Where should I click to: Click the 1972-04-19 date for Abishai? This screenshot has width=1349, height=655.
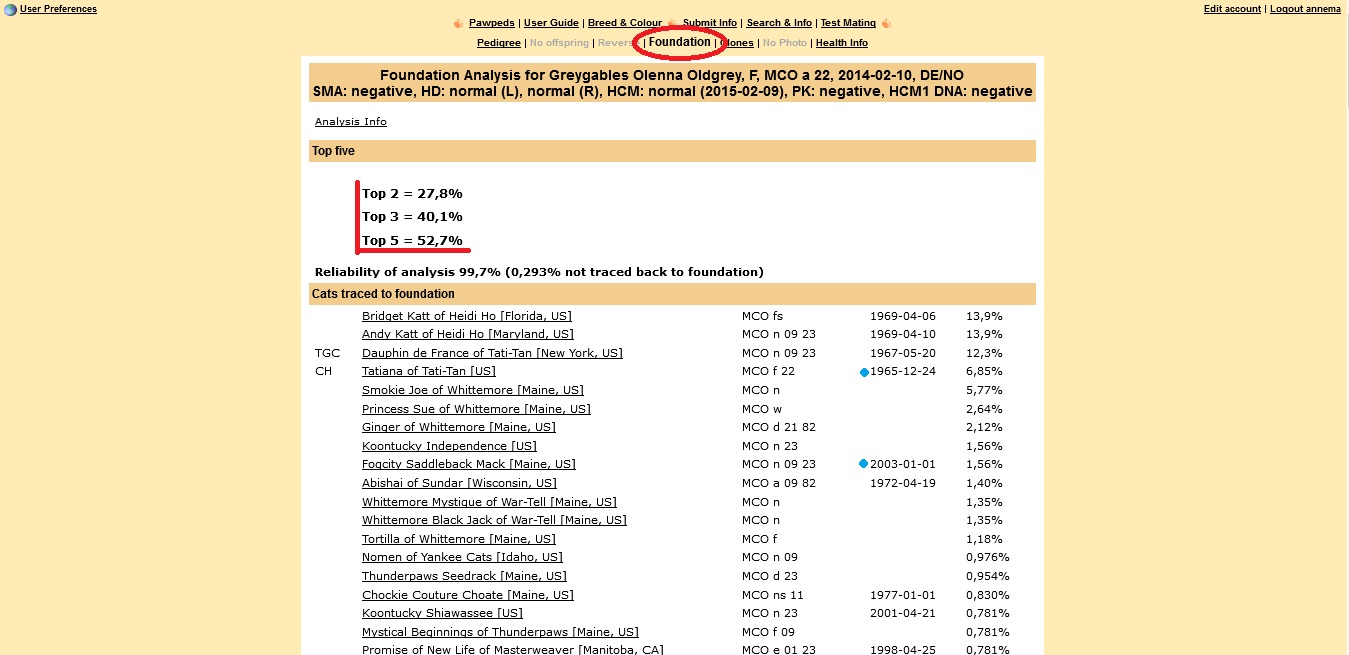[x=903, y=483]
